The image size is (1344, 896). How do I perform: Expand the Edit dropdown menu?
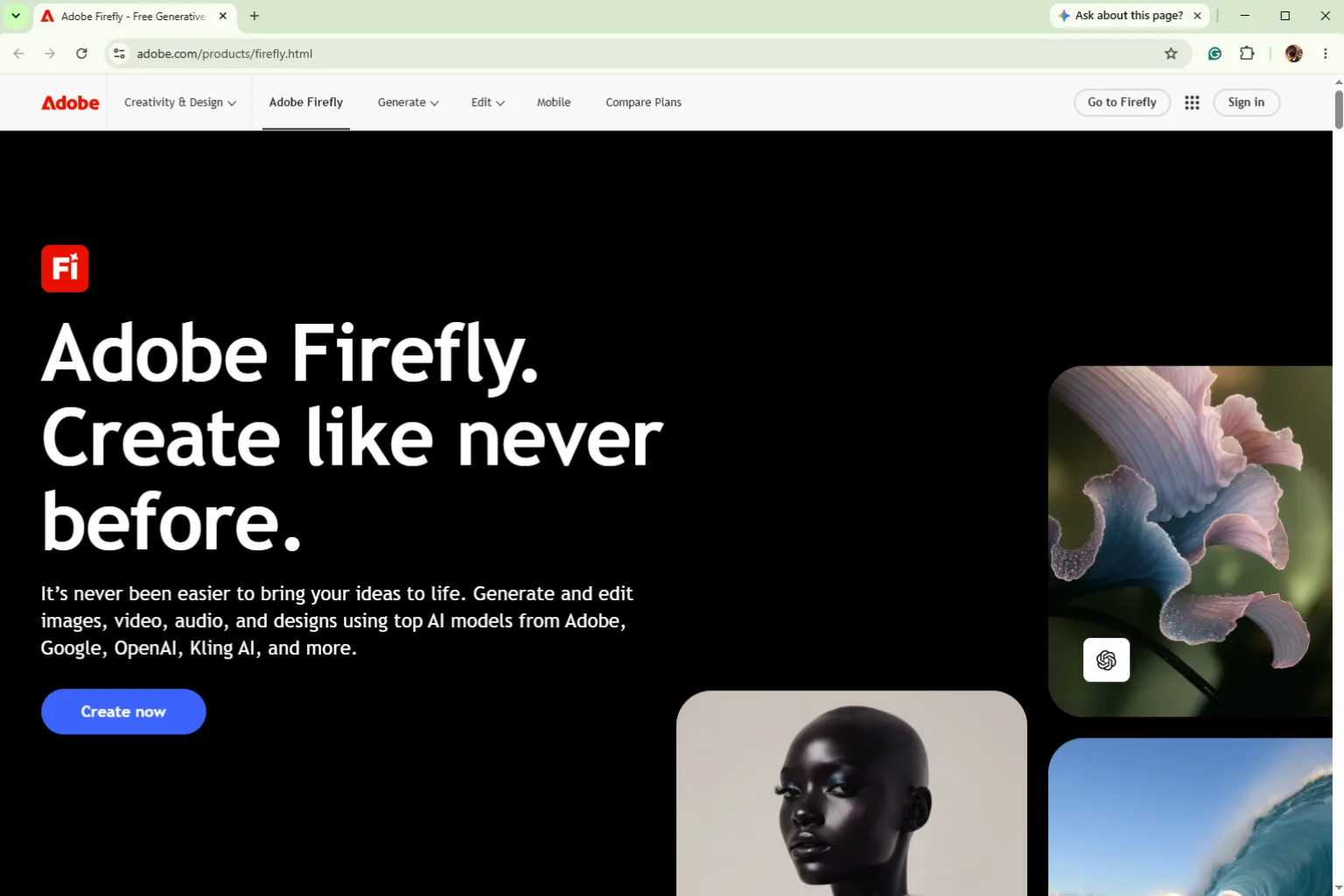[487, 102]
